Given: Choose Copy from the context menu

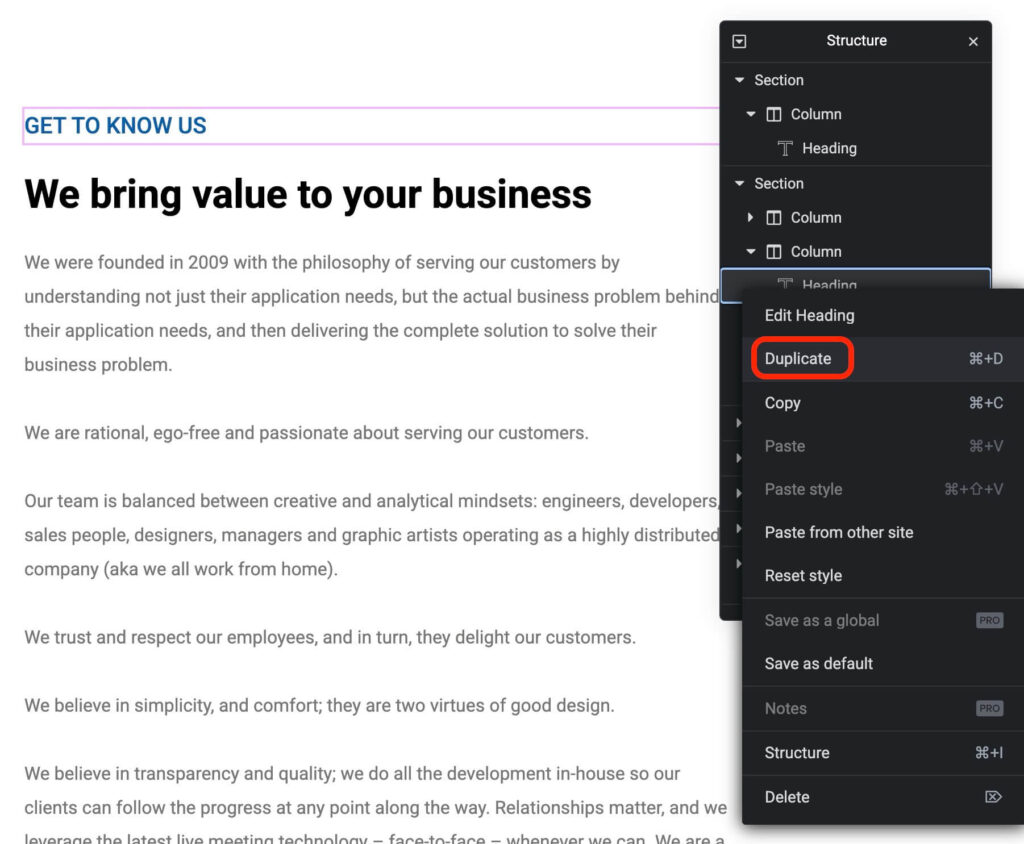Looking at the screenshot, I should click(x=782, y=403).
